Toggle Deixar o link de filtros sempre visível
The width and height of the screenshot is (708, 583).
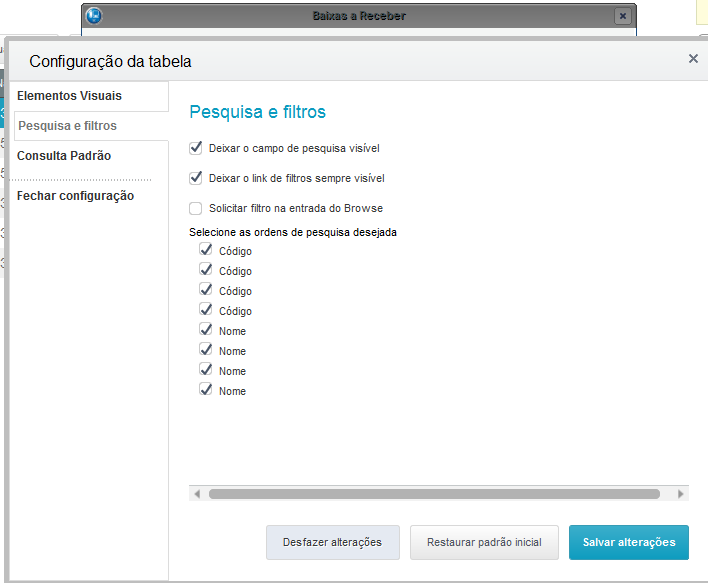(196, 178)
